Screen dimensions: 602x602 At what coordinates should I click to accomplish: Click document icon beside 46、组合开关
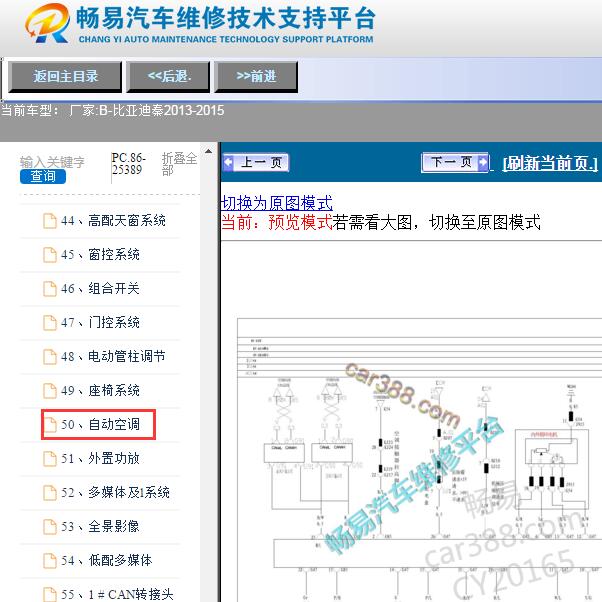point(50,289)
